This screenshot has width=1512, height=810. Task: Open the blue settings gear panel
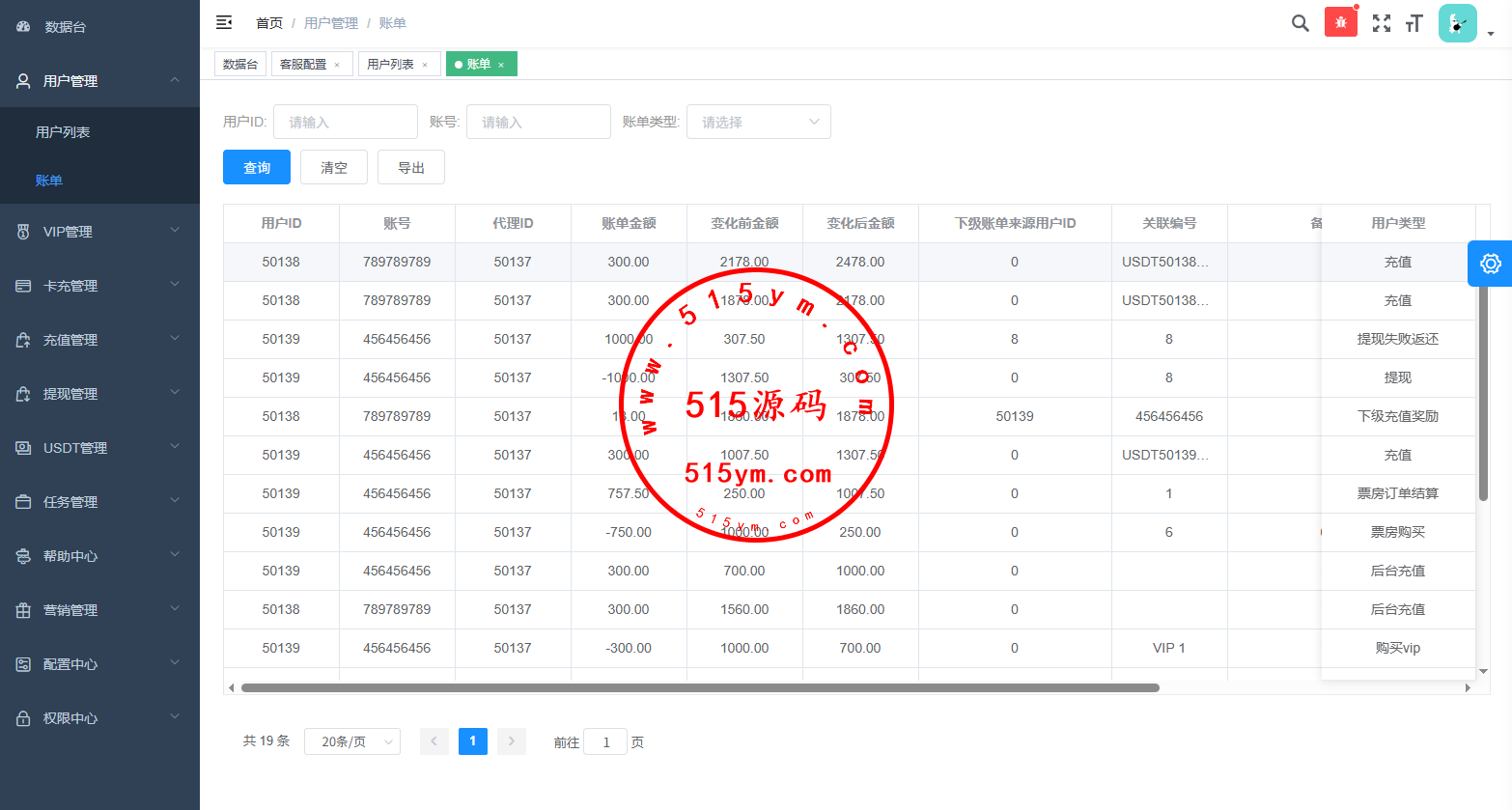click(x=1490, y=264)
